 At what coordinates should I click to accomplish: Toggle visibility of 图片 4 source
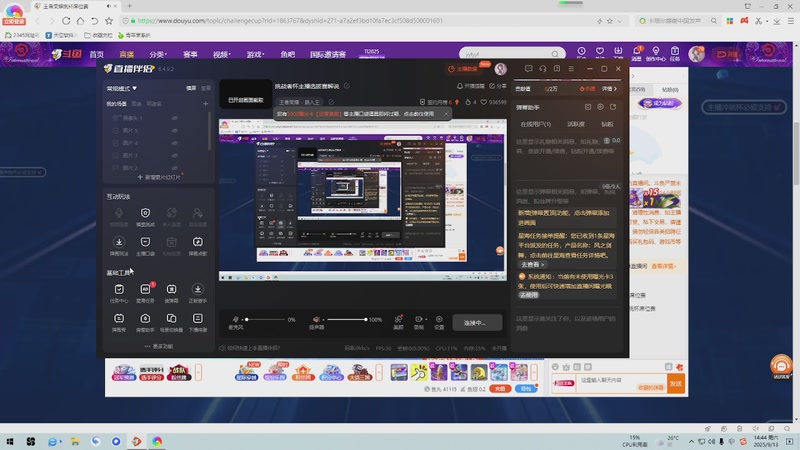pos(174,143)
